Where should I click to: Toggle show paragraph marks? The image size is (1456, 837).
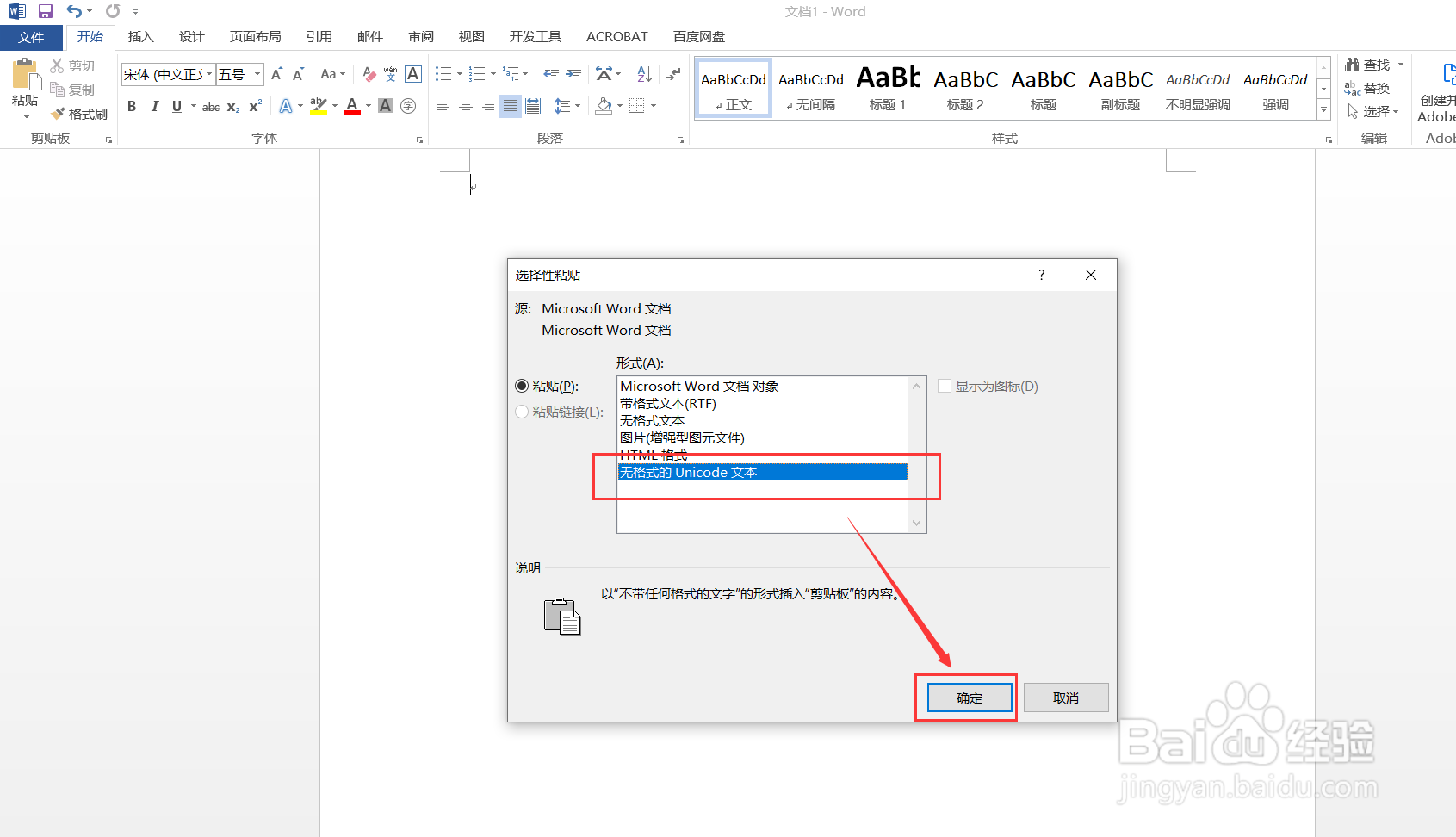tap(674, 74)
